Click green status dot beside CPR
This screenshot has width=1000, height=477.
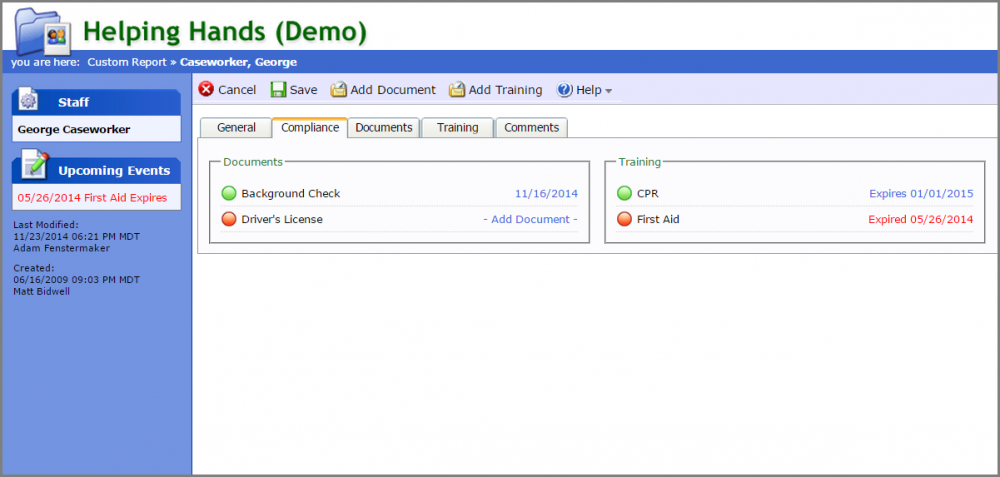624,193
